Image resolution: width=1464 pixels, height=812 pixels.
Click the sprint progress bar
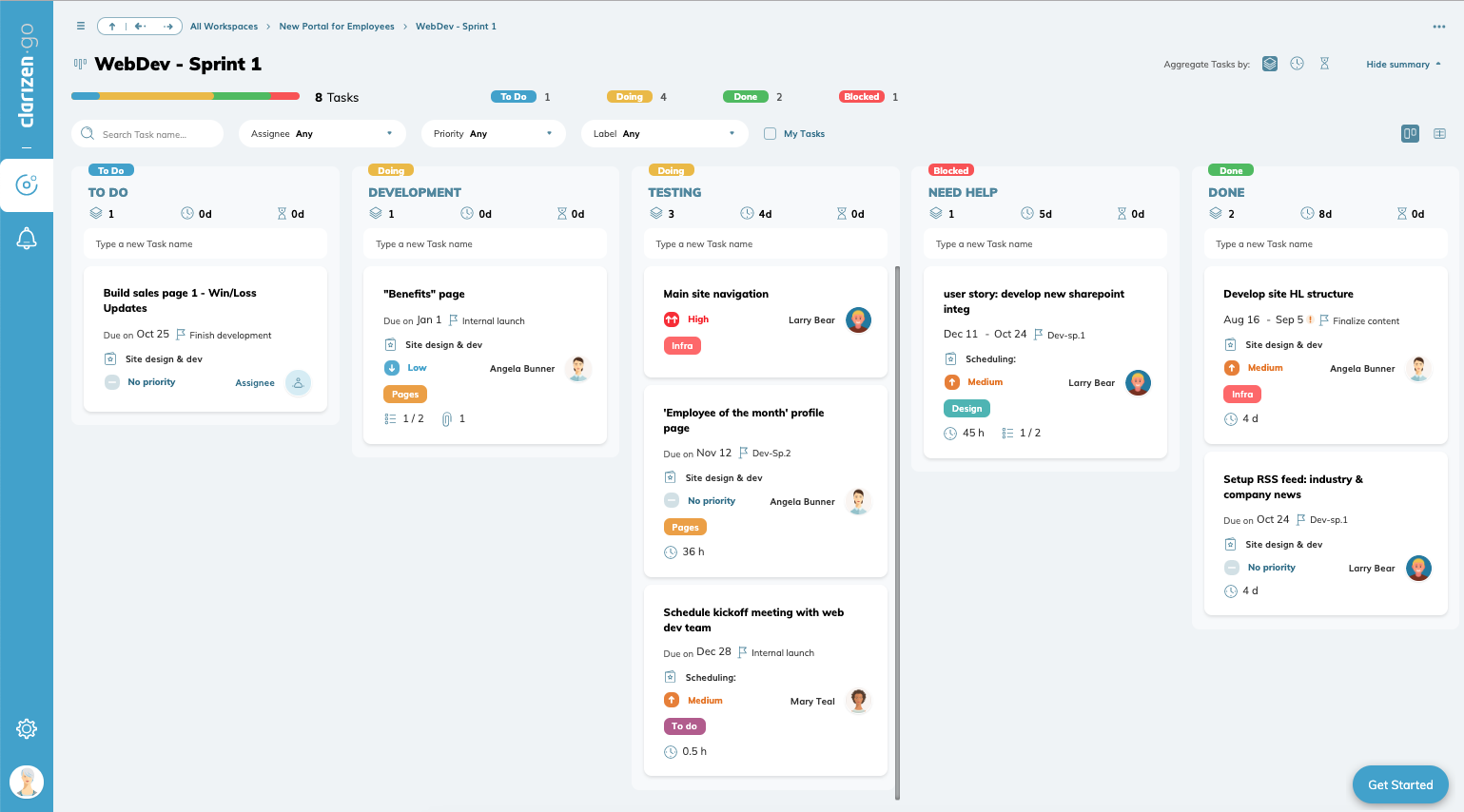185,96
